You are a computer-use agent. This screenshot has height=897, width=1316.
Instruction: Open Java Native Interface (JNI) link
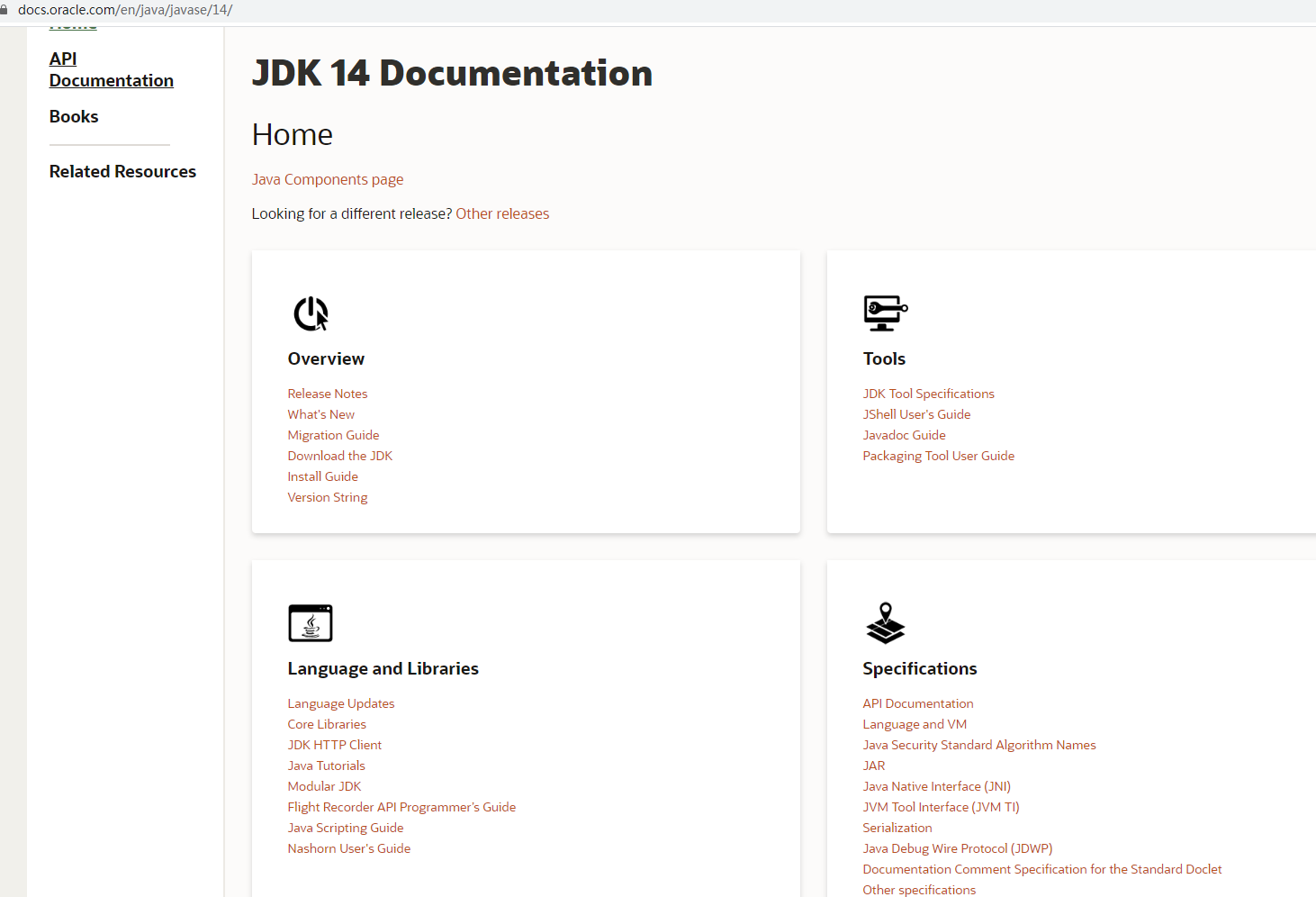937,786
